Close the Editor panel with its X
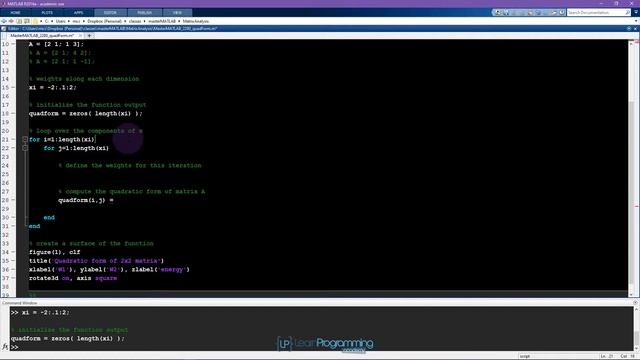640x360 pixels. pos(636,29)
